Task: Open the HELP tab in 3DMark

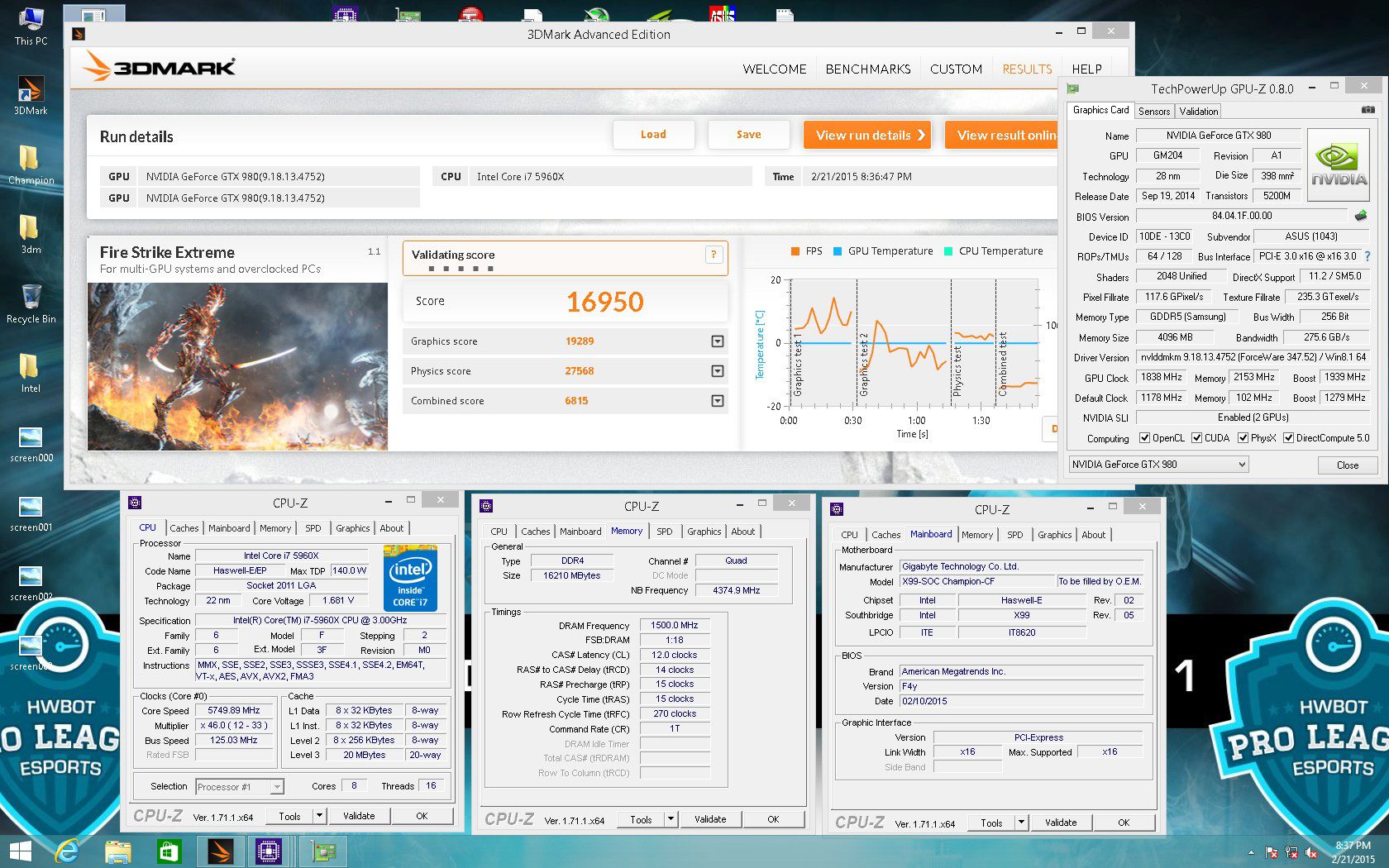Action: pos(1086,69)
